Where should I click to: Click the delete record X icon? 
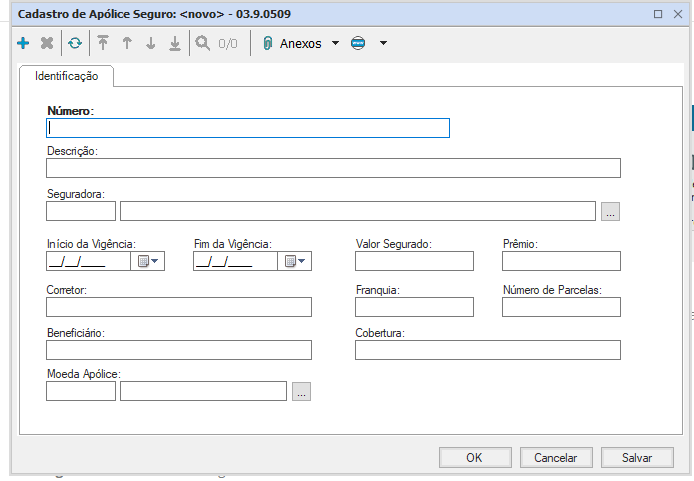(x=47, y=44)
